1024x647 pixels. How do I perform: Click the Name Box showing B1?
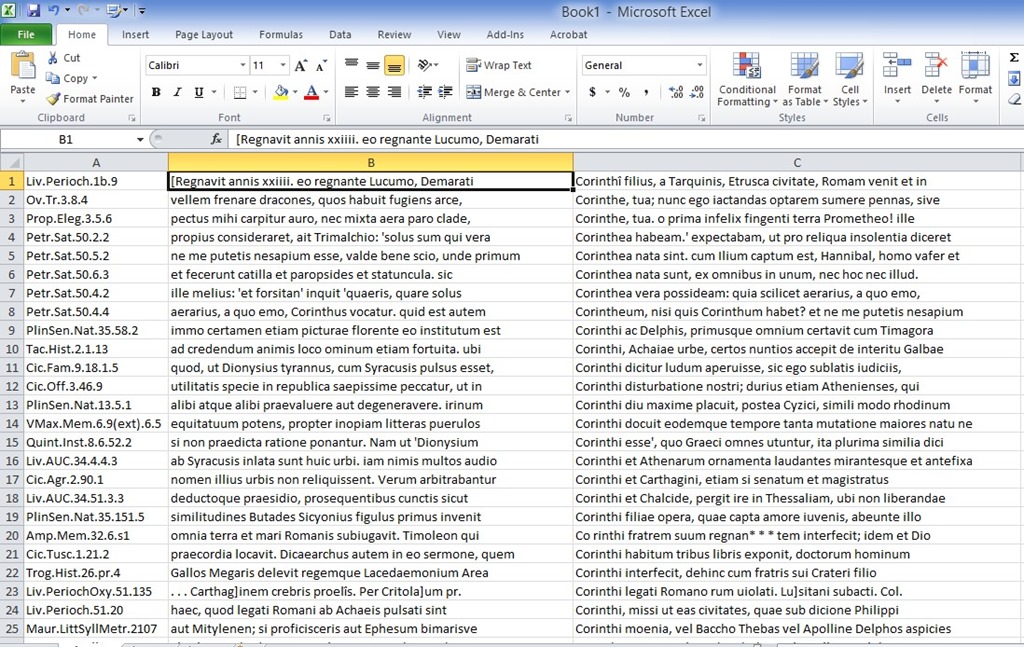pyautogui.click(x=66, y=140)
